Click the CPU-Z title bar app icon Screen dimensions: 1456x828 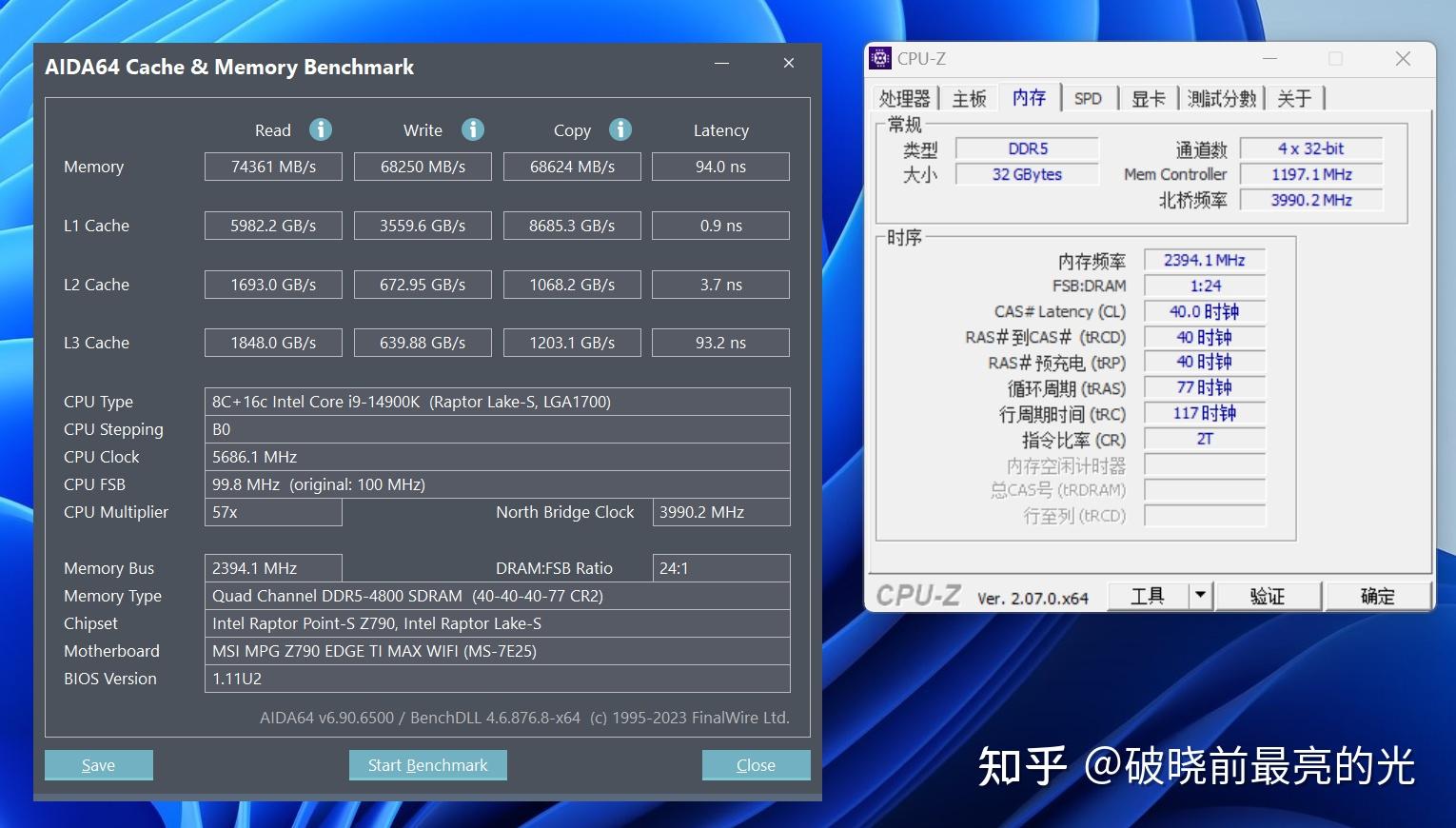pos(881,58)
